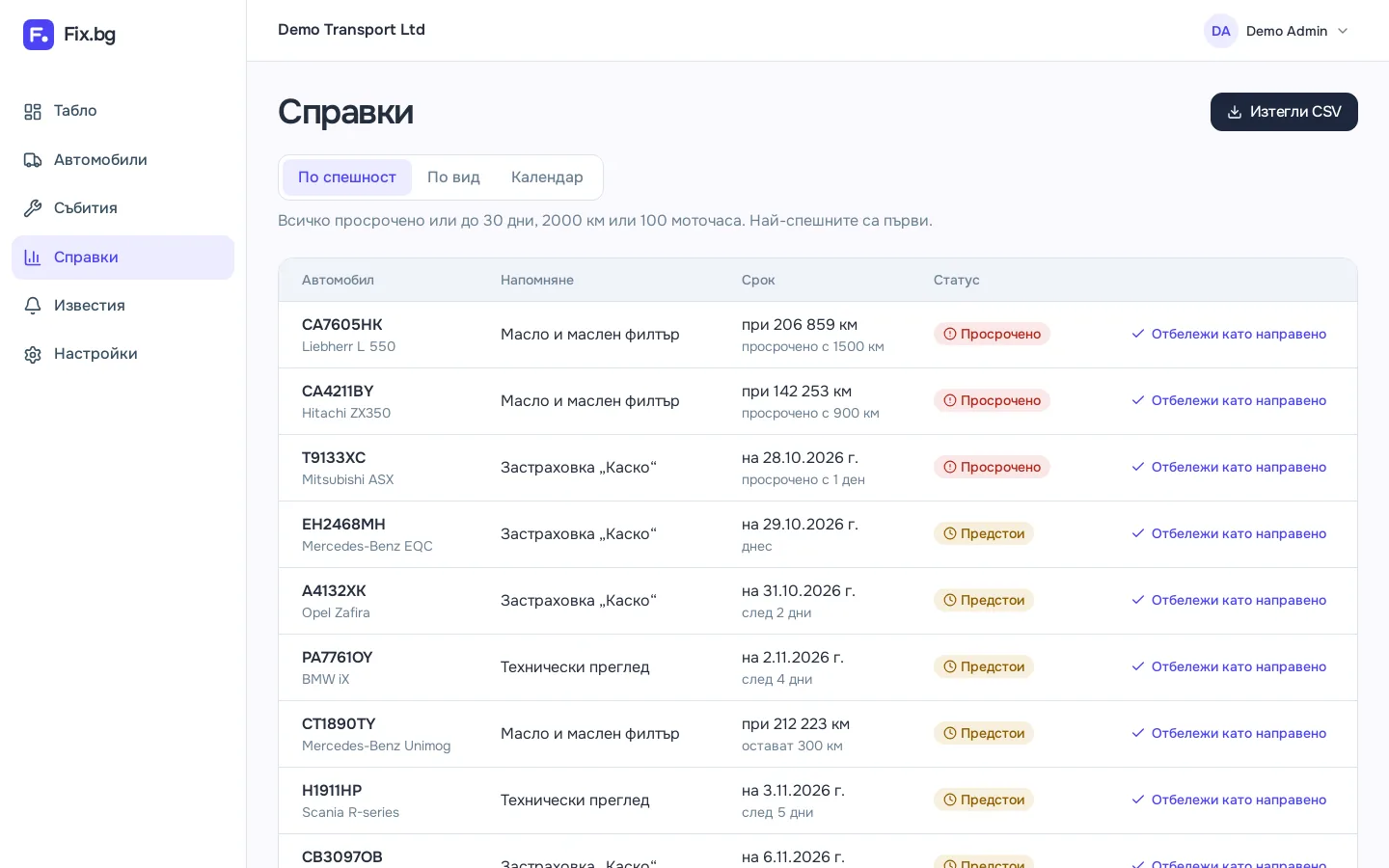Click the Hitachi ZX350 vehicle name
This screenshot has height=868, width=1389.
point(346,413)
